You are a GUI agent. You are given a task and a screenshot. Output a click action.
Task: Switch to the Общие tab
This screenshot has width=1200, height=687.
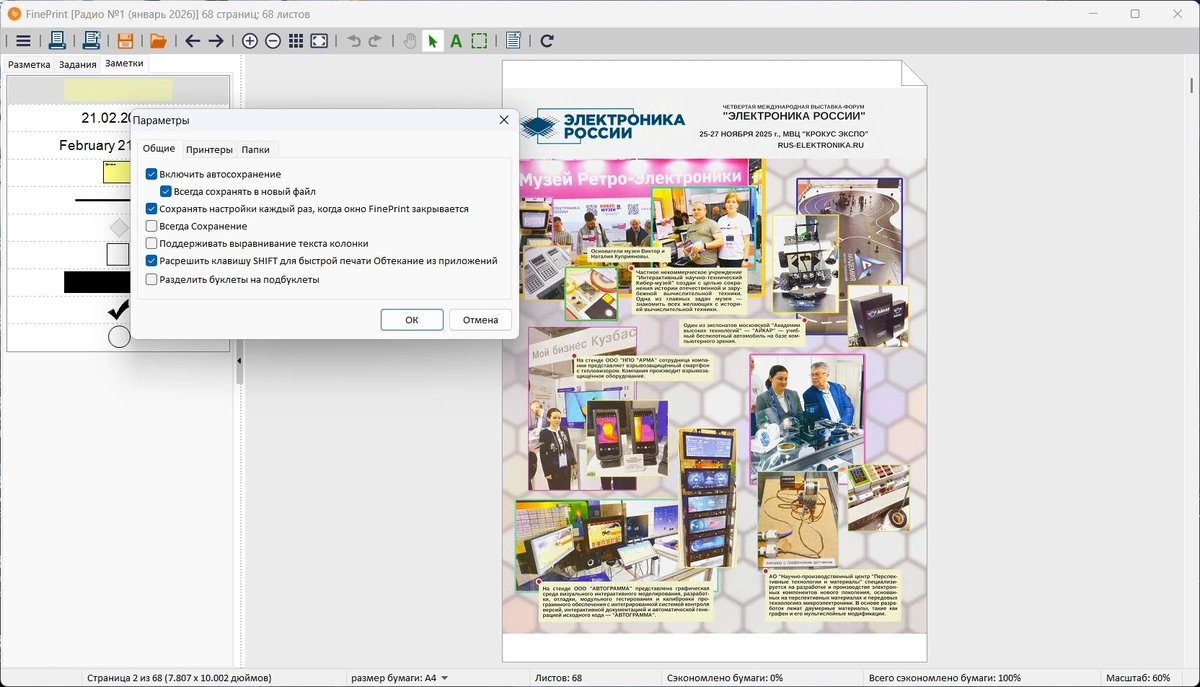tap(159, 149)
